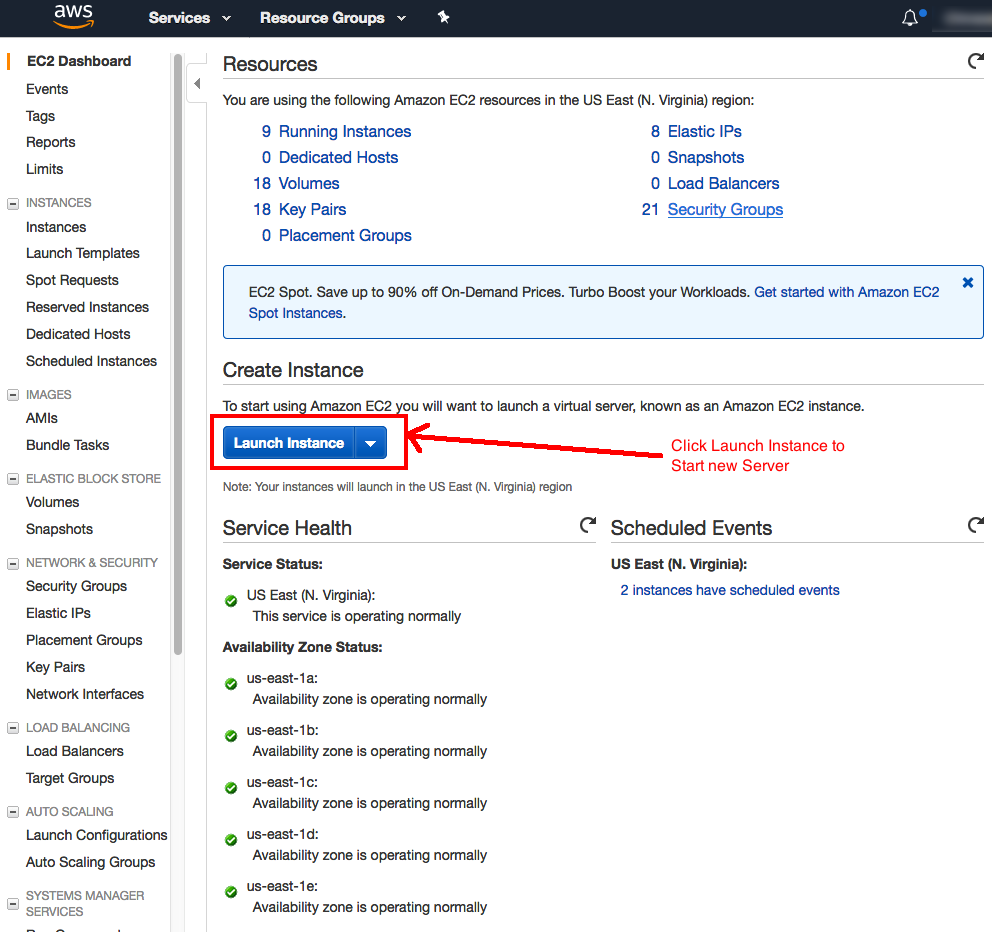Open Elastic IPs in sidebar
Image resolution: width=992 pixels, height=939 pixels.
tap(58, 614)
